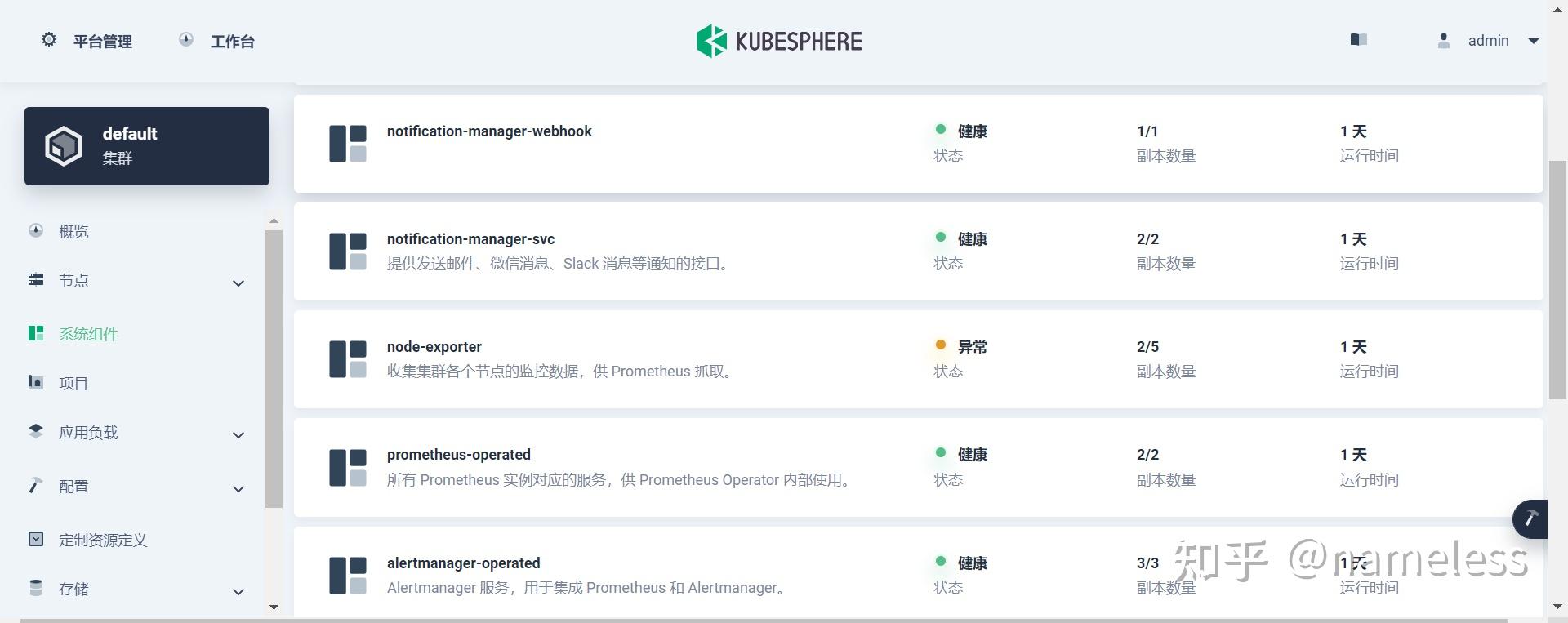Open the admin account dropdown

(x=1535, y=41)
